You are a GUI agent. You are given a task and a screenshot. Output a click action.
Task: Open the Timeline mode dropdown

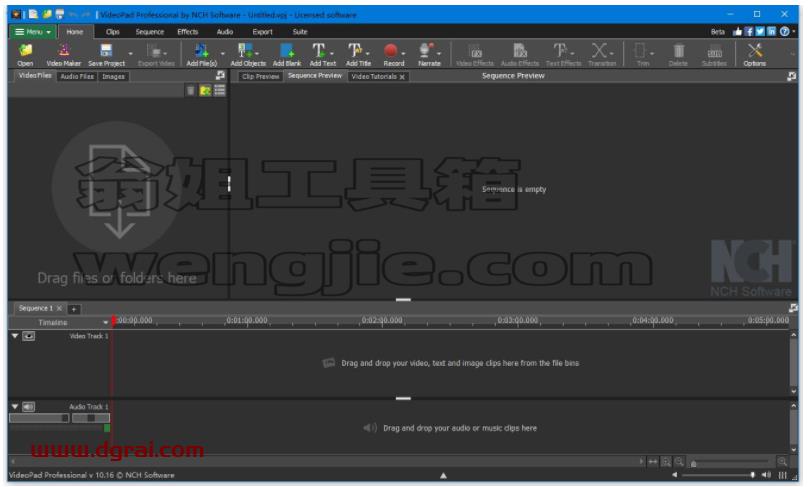point(105,323)
